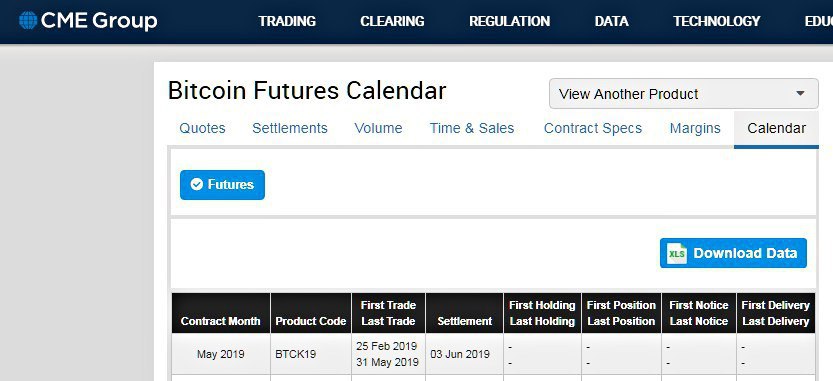The height and width of the screenshot is (381, 833).
Task: Switch to the Margins tab
Action: [695, 128]
